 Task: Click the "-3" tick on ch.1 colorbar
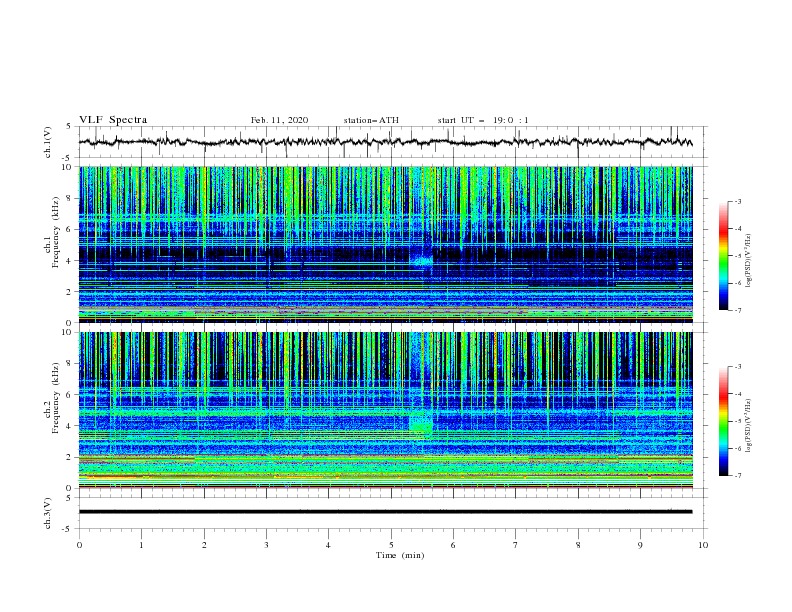tap(738, 201)
